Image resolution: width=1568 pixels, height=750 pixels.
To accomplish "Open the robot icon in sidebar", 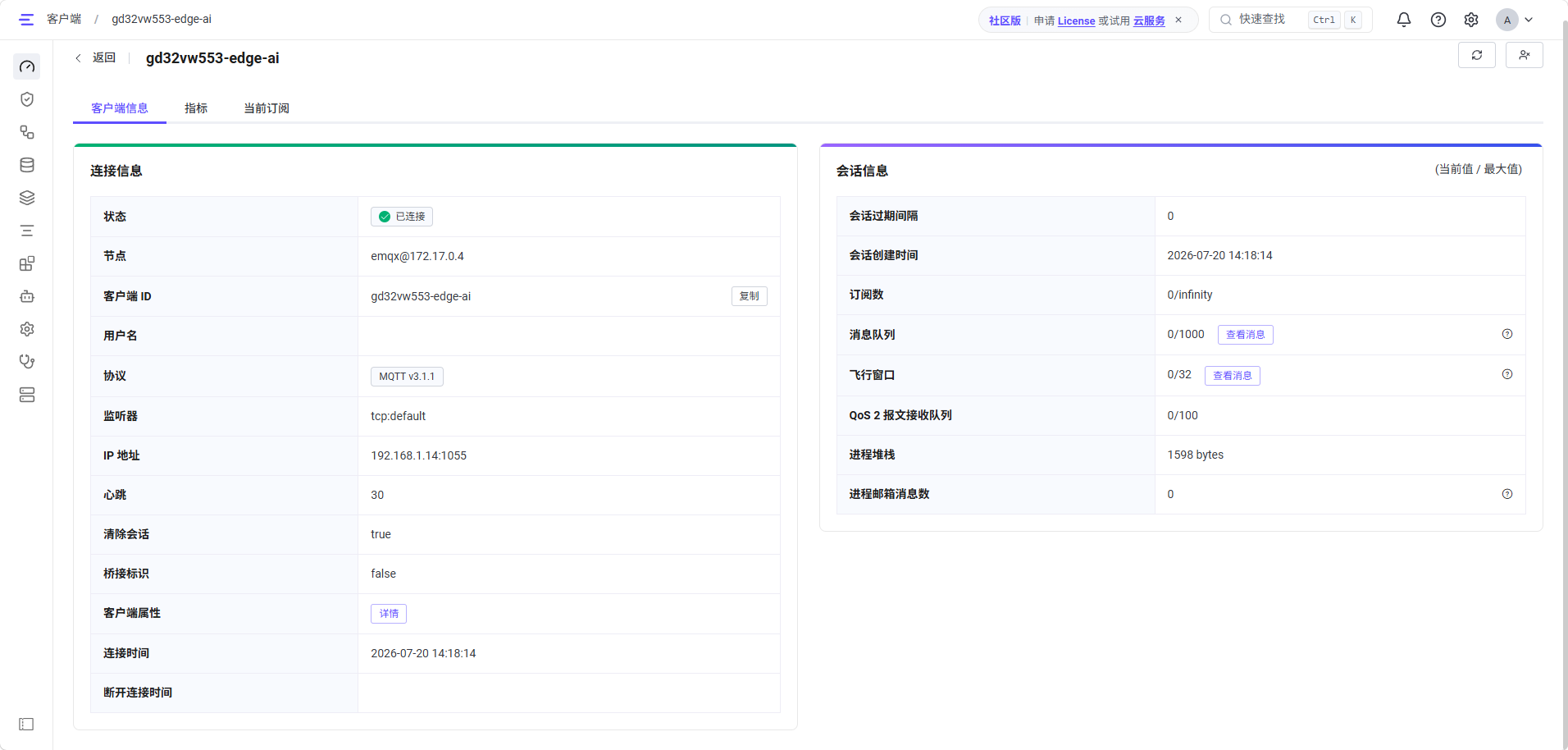I will pos(27,296).
